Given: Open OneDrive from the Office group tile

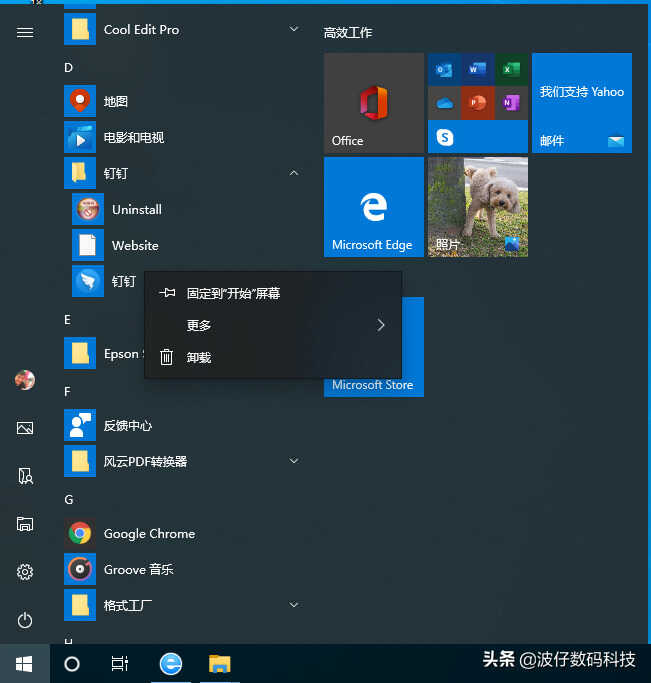Looking at the screenshot, I should click(444, 103).
